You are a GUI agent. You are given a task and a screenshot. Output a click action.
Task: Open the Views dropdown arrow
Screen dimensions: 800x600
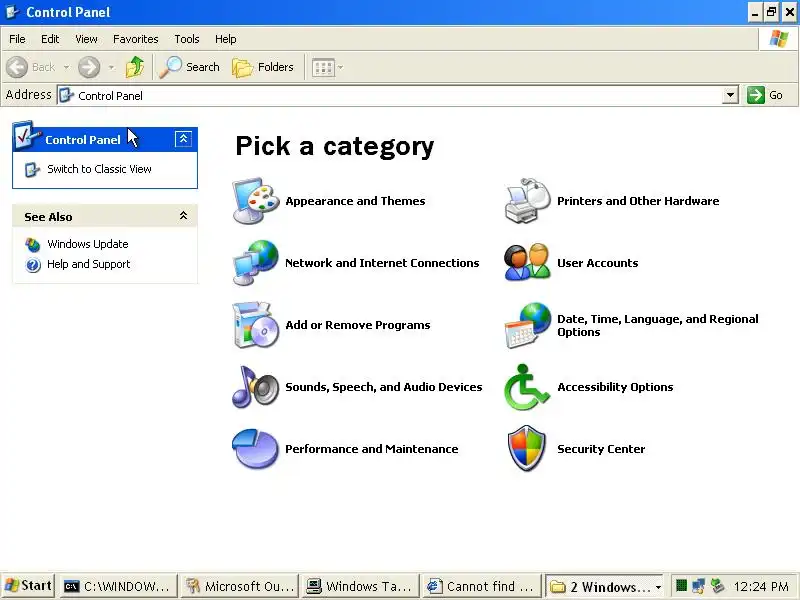[x=340, y=67]
